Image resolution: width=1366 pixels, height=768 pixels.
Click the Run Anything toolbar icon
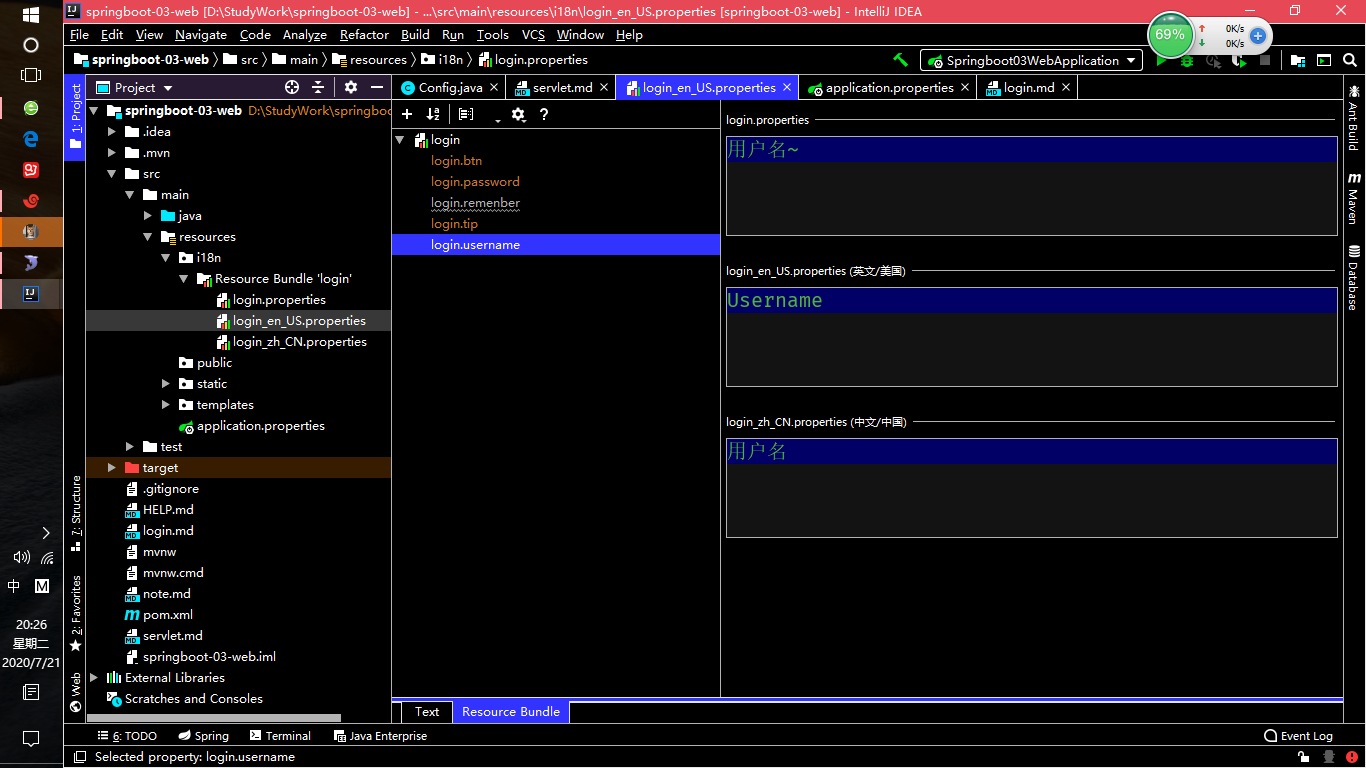(x=1324, y=60)
